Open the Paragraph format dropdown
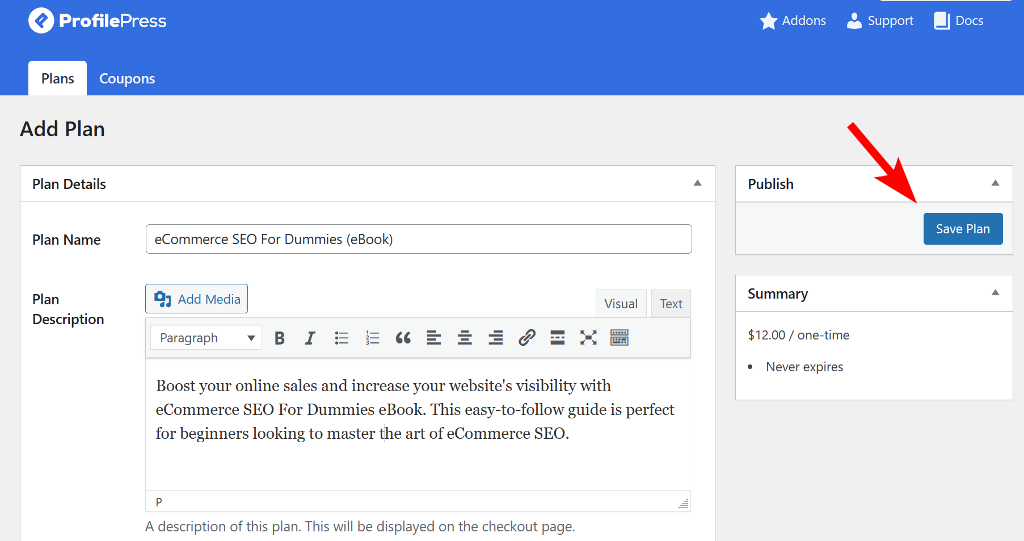This screenshot has width=1024, height=541. coord(206,338)
